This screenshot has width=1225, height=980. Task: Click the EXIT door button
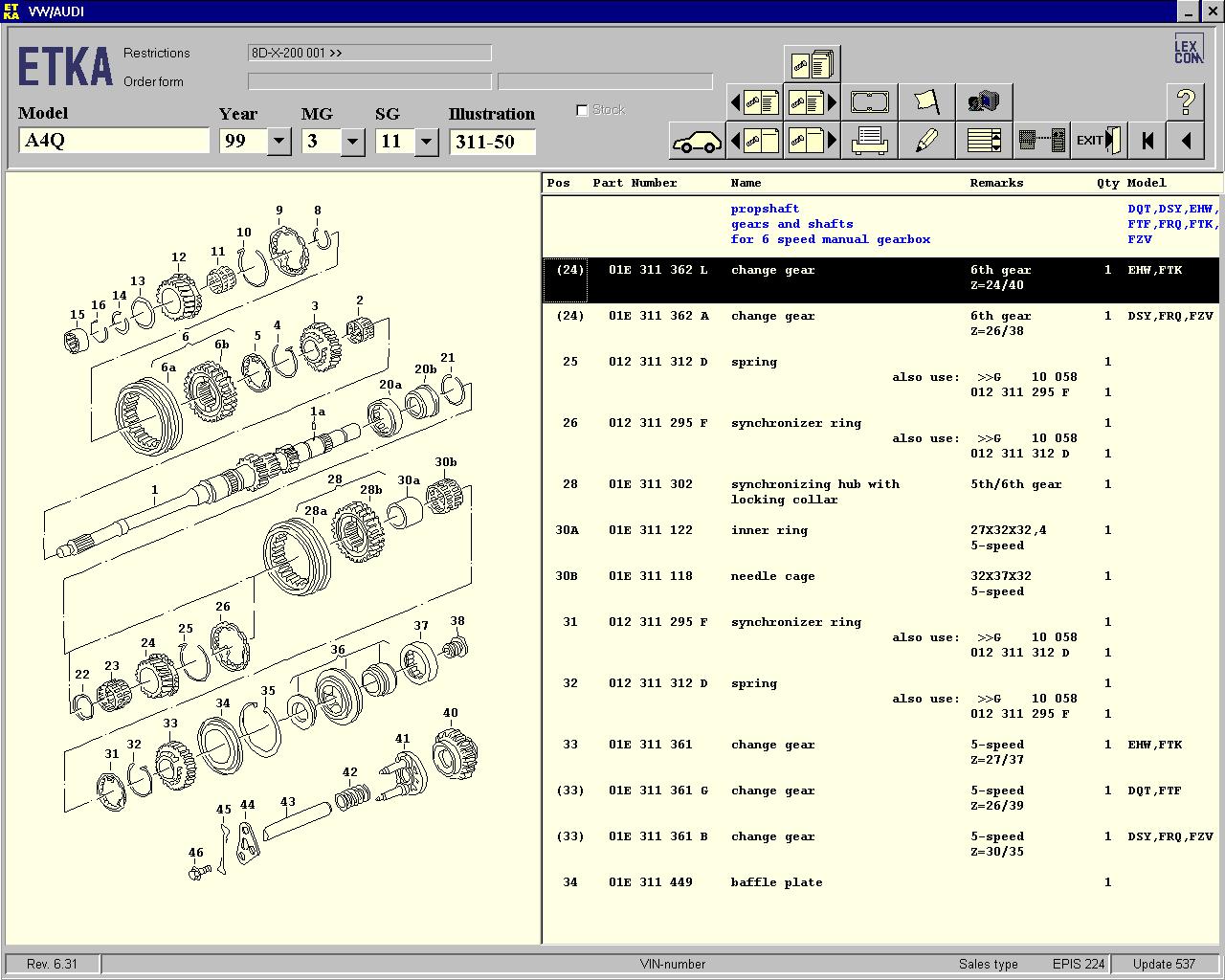pos(1099,141)
